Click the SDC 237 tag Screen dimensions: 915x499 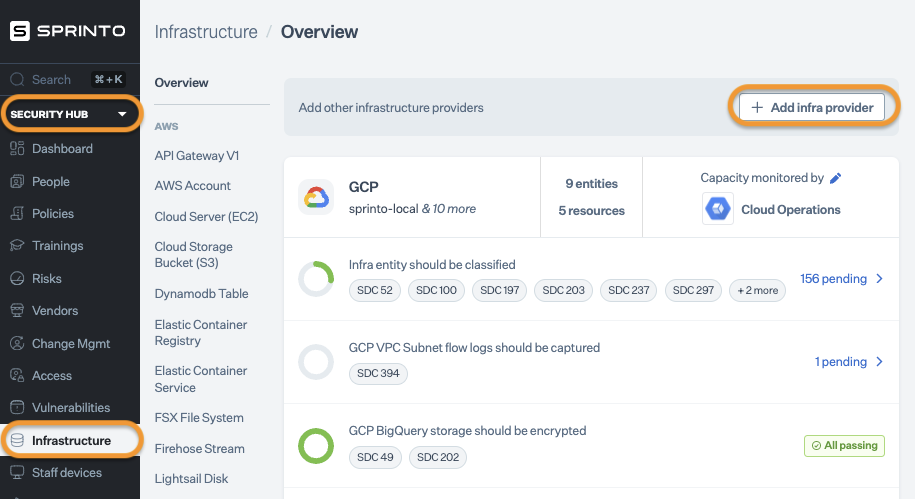pos(628,291)
